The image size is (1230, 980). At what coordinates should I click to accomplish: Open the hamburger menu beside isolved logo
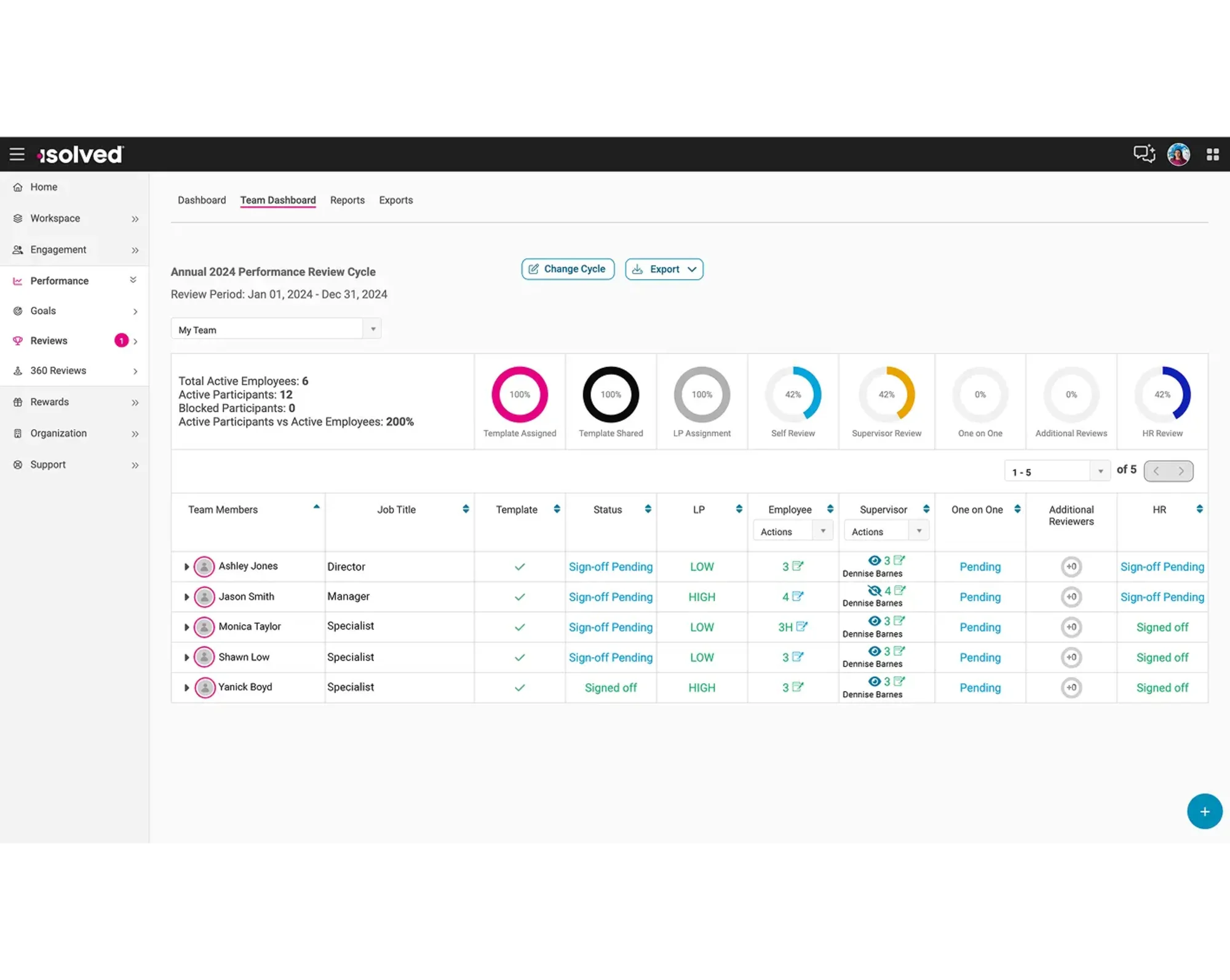coord(17,154)
